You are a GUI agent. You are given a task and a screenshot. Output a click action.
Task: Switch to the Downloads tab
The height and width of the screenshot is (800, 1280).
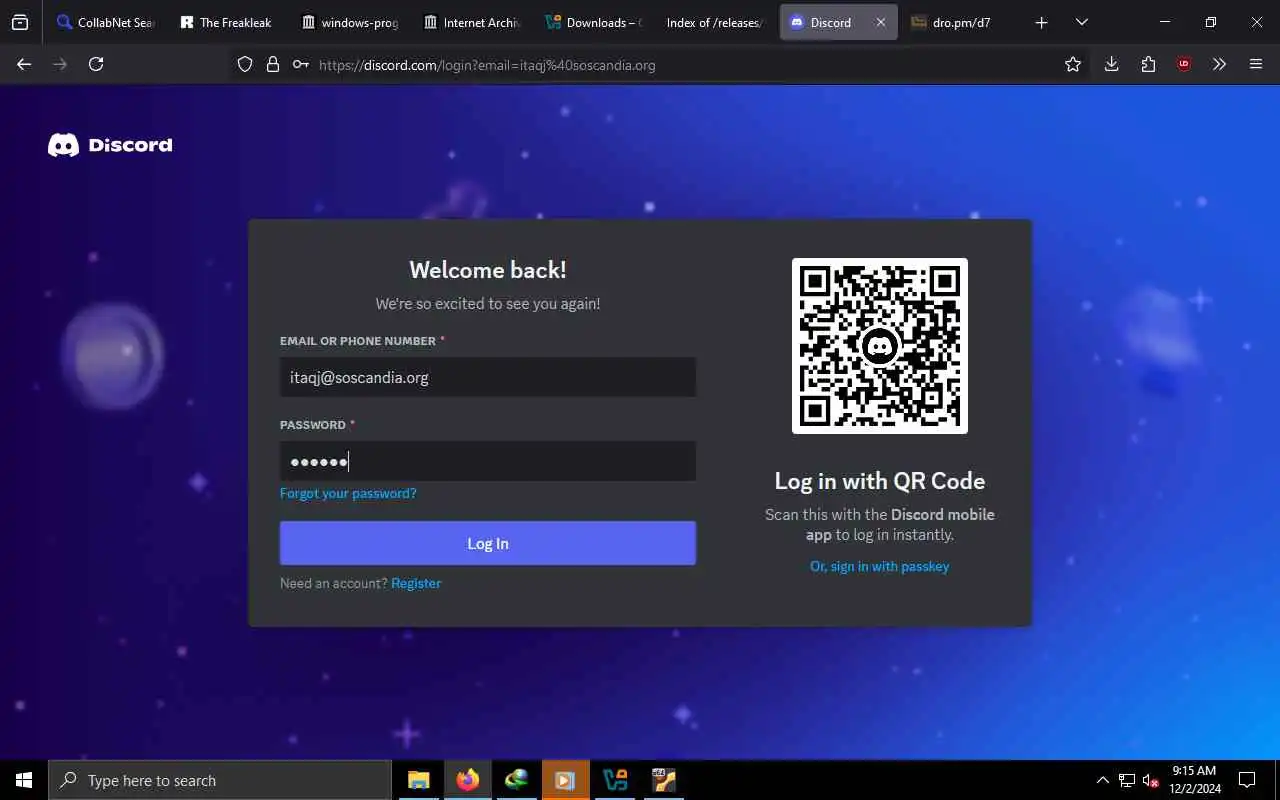(x=593, y=22)
